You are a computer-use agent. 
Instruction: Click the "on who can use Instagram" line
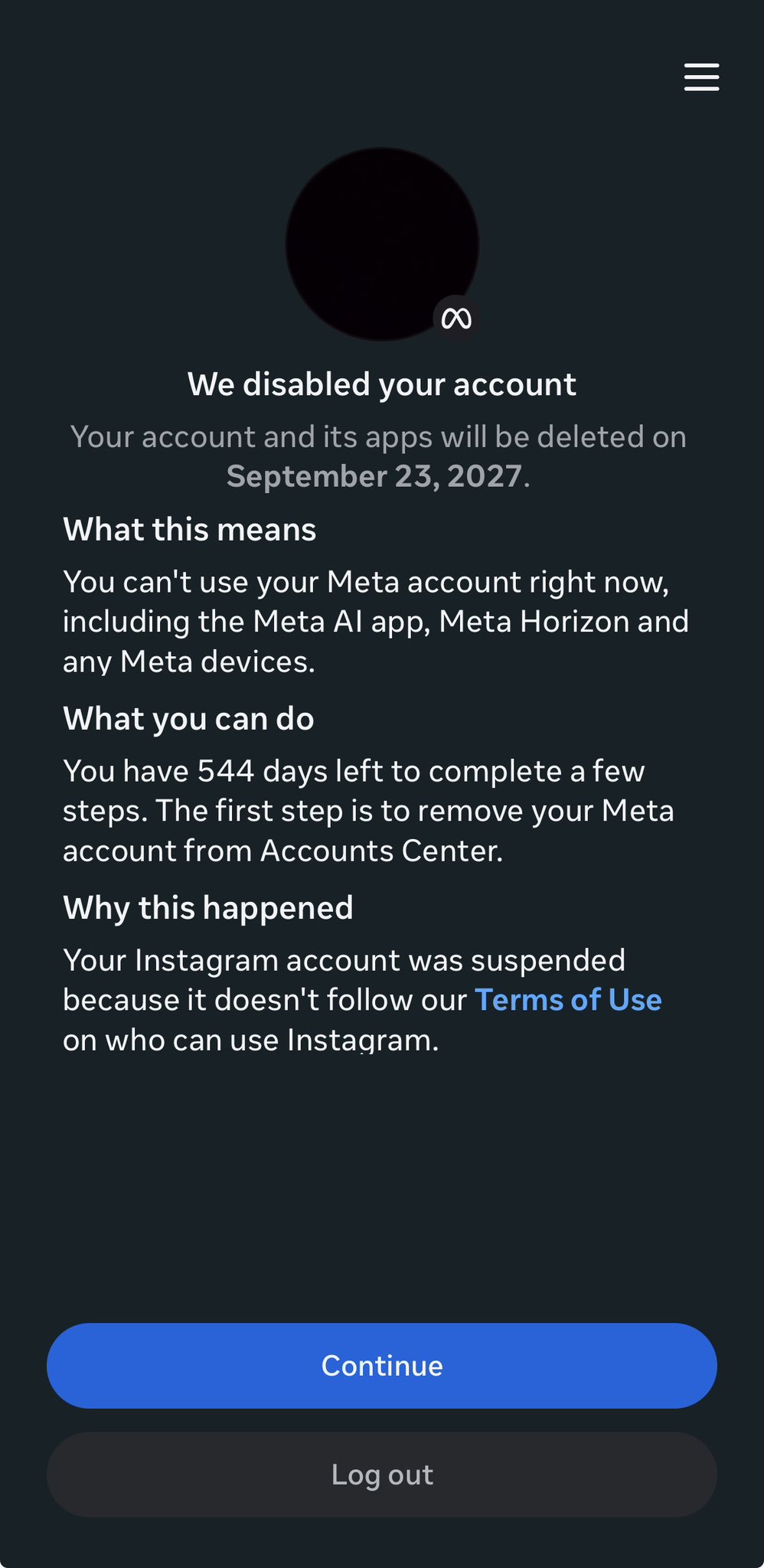pyautogui.click(x=251, y=1040)
